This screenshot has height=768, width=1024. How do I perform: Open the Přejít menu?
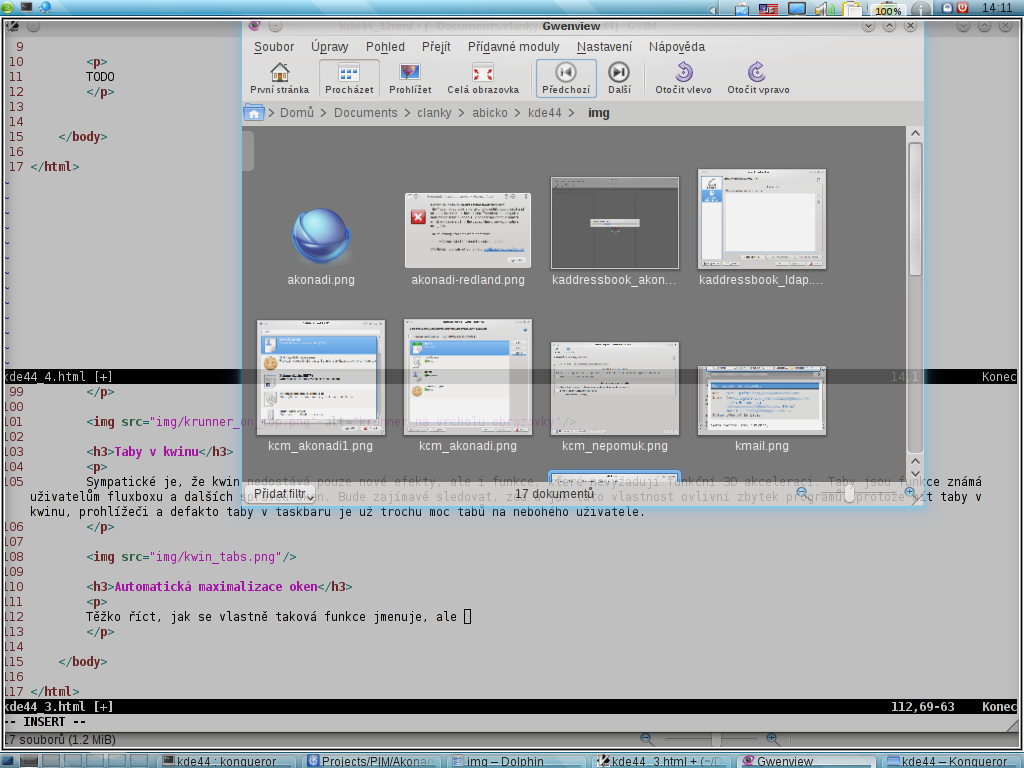tap(436, 47)
